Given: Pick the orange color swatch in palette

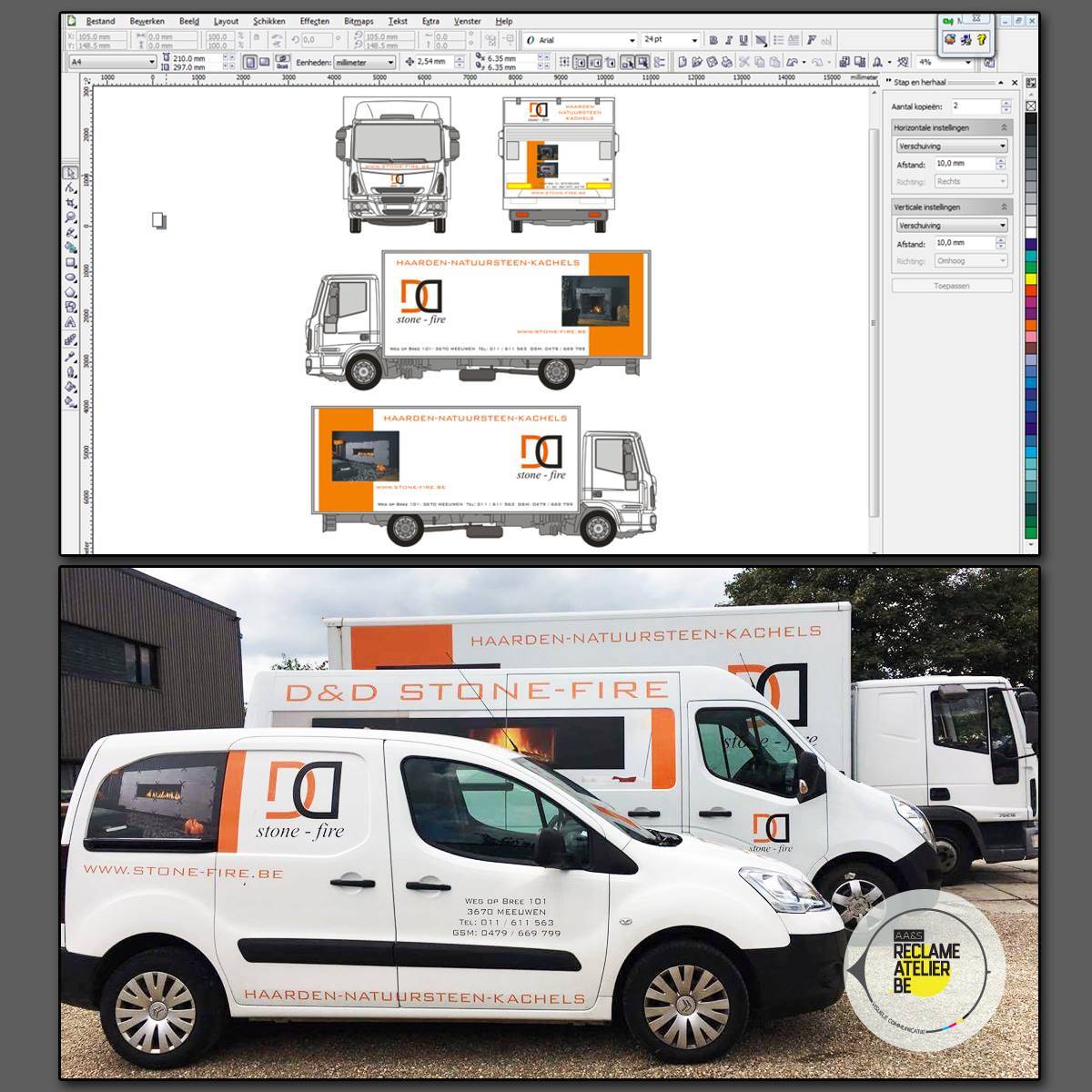Looking at the screenshot, I should pos(1031,324).
